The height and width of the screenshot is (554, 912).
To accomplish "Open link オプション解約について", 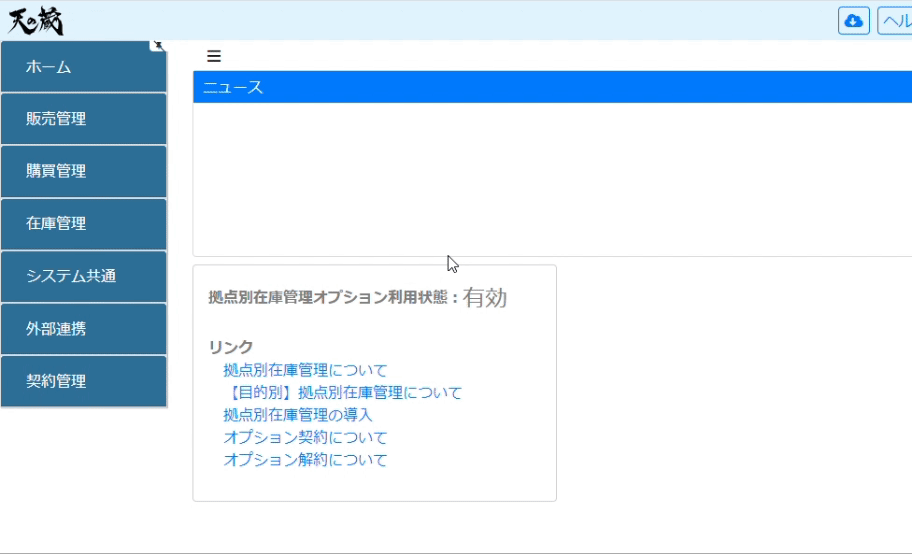I will point(305,460).
